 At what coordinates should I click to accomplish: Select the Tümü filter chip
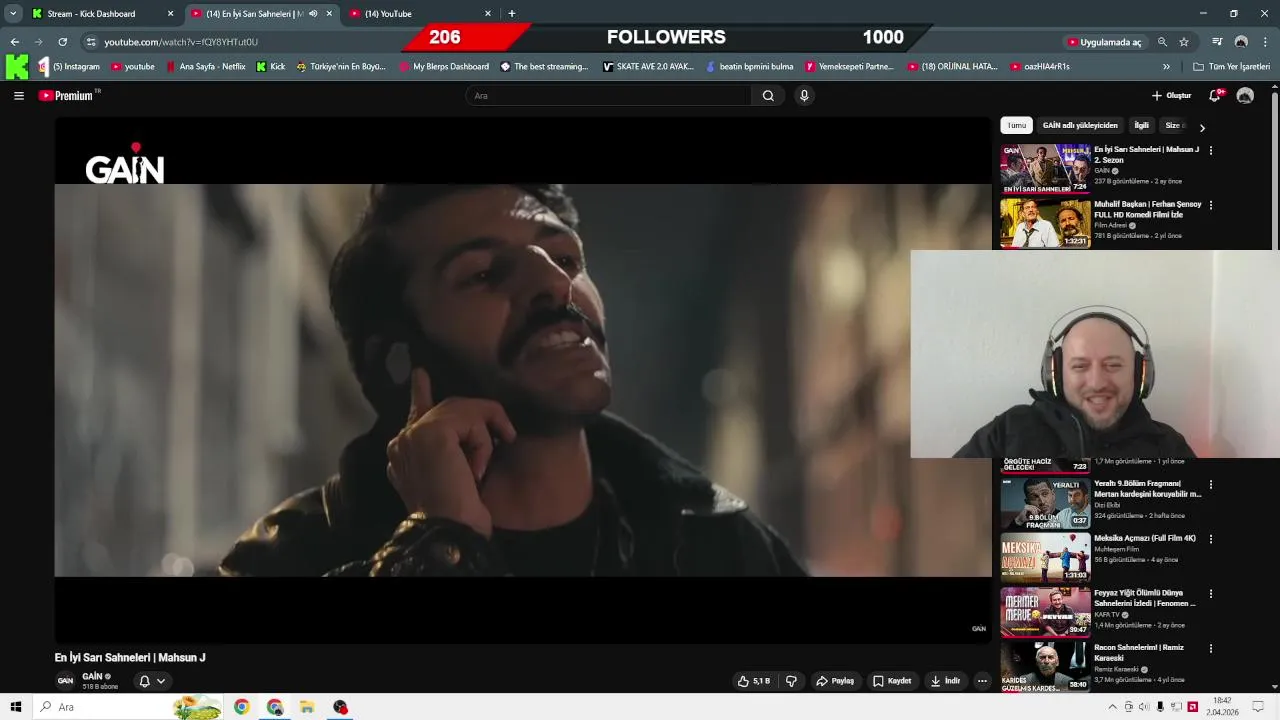(1016, 126)
